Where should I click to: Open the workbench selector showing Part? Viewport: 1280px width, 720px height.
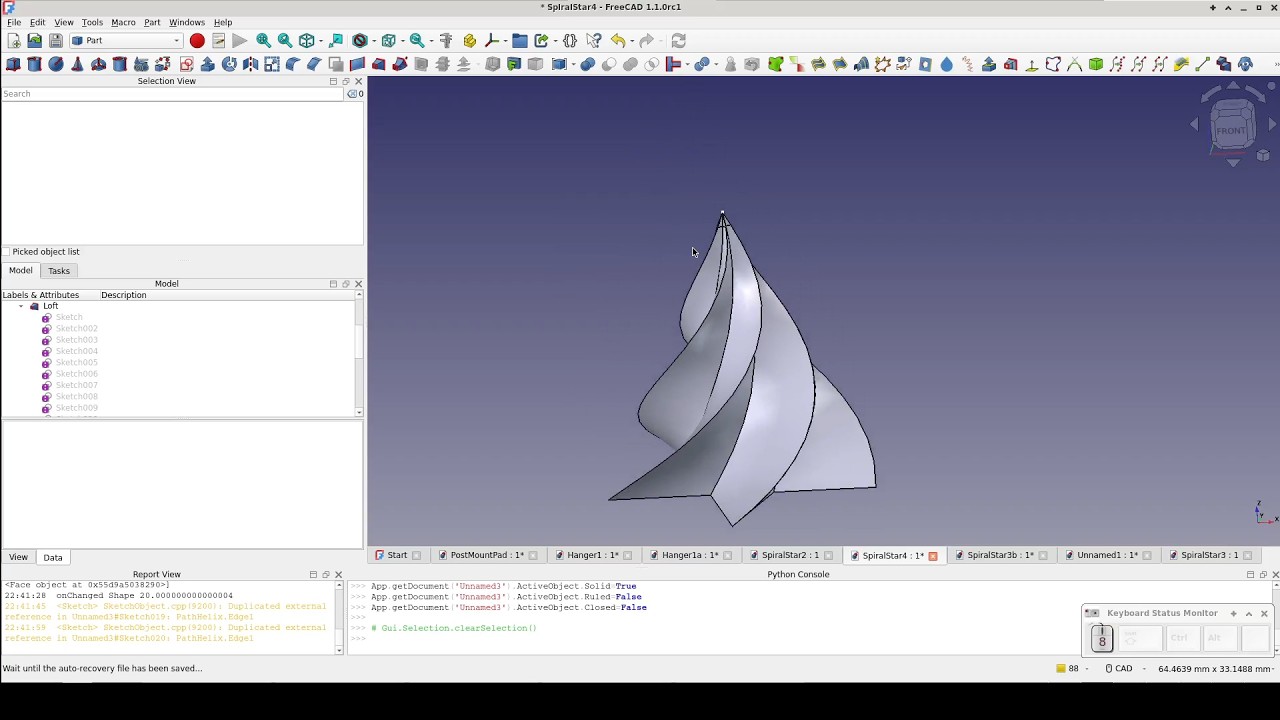(x=125, y=40)
